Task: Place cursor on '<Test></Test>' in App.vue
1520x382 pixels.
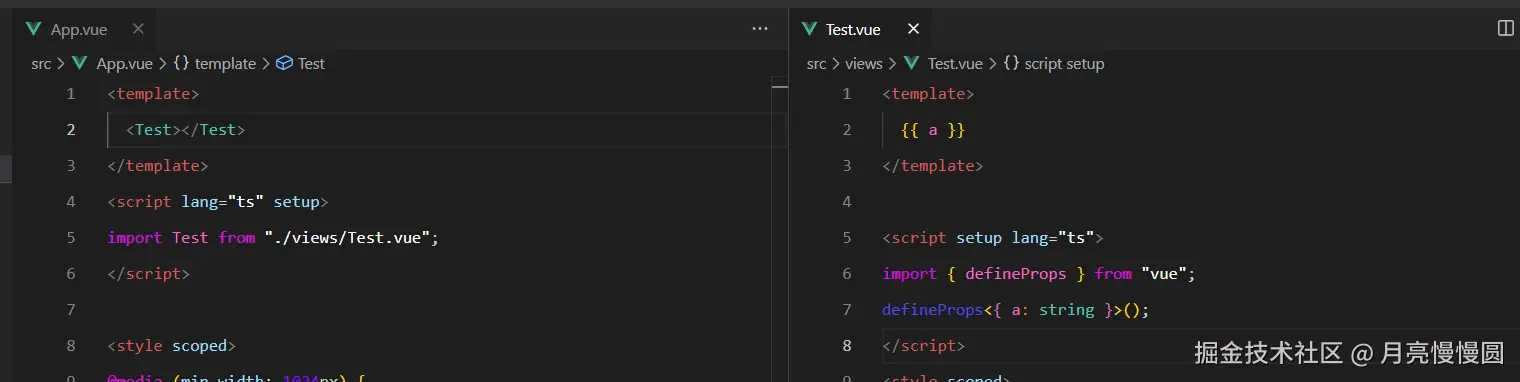Action: 185,129
